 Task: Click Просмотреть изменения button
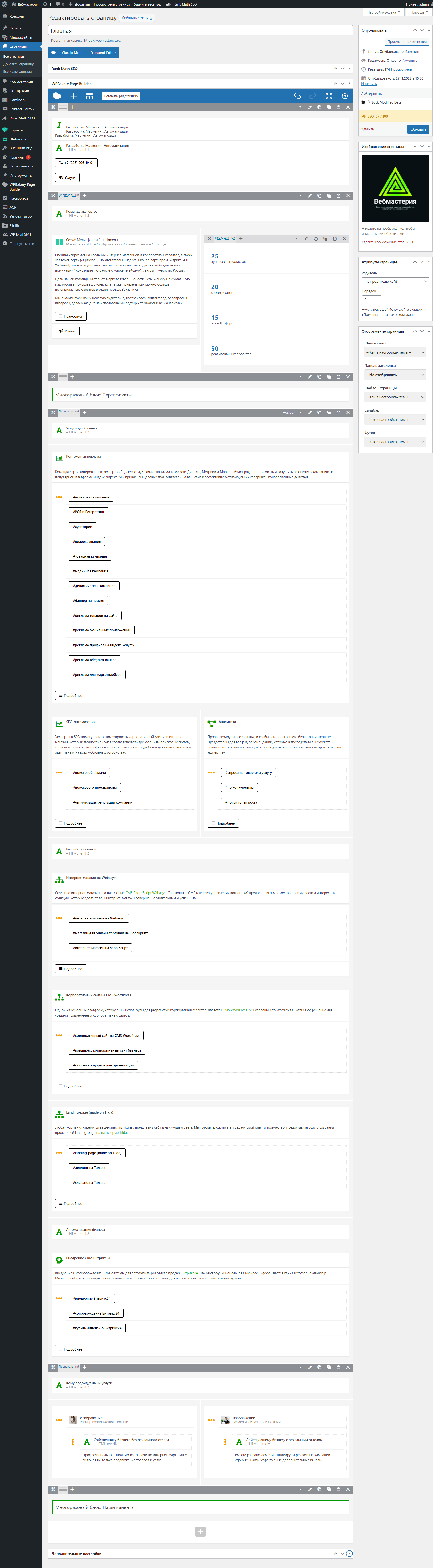407,41
